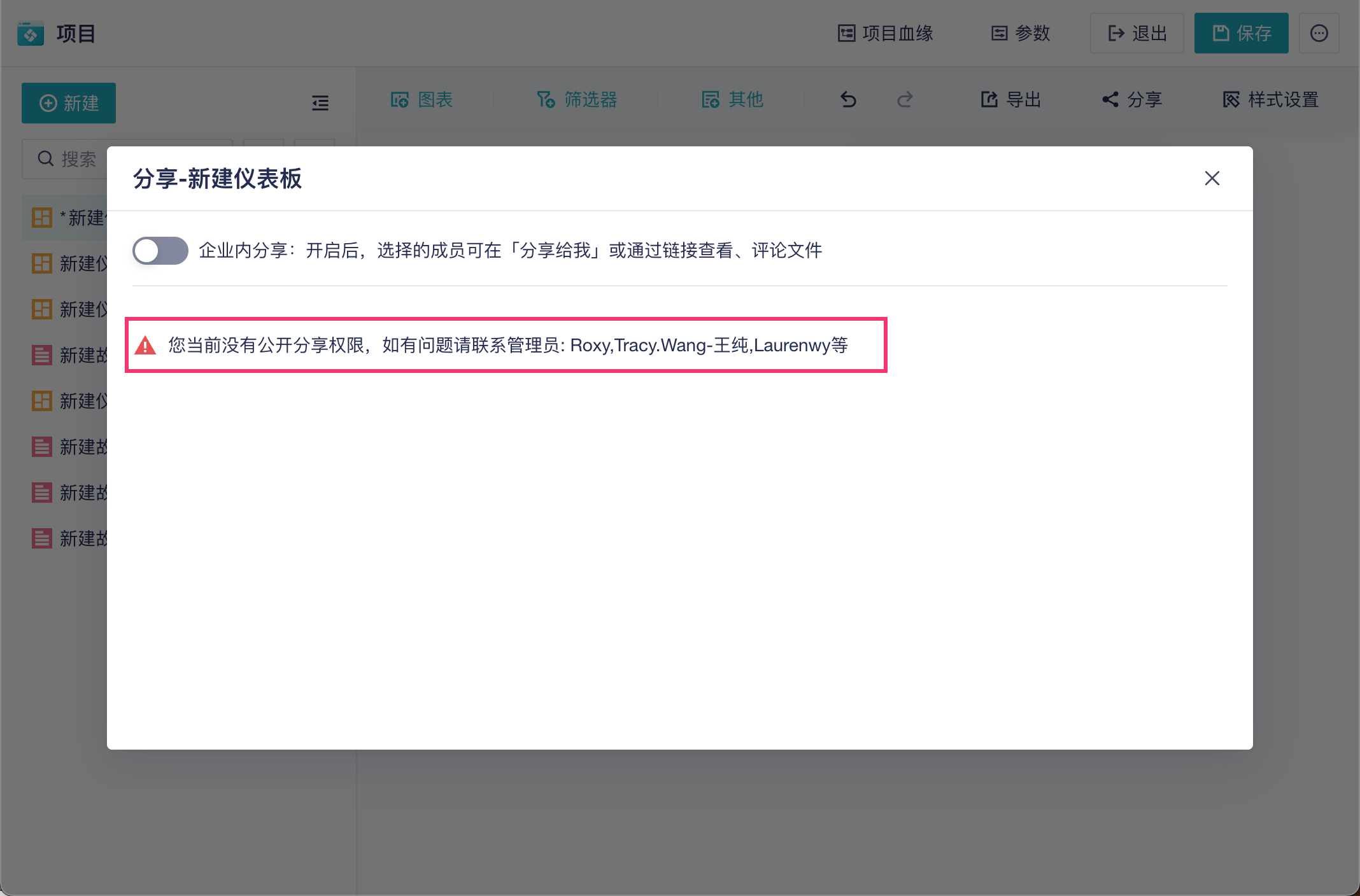Open project lineage view
The height and width of the screenshot is (896, 1360).
885,33
